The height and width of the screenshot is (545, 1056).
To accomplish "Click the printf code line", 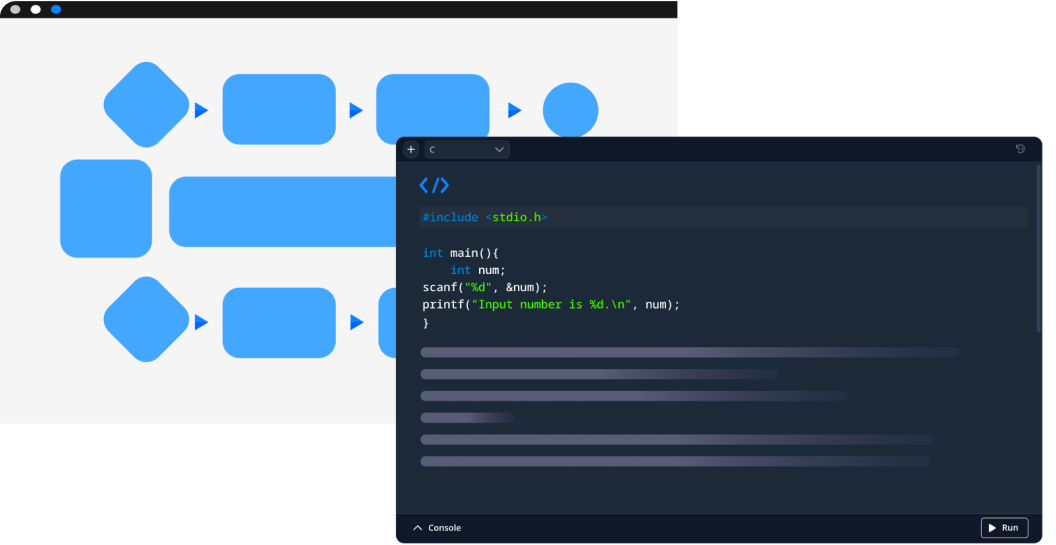I will point(550,305).
